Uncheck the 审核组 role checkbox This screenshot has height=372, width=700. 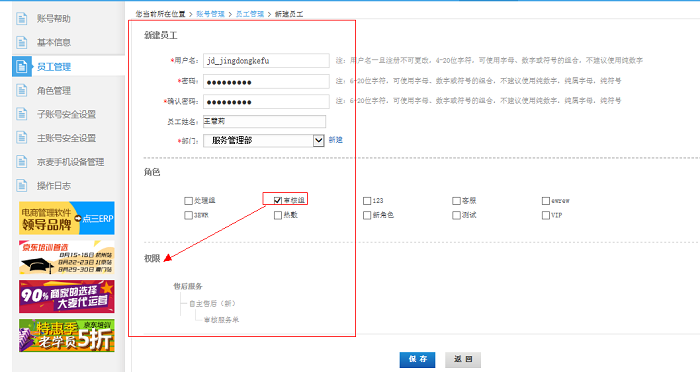pyautogui.click(x=278, y=201)
